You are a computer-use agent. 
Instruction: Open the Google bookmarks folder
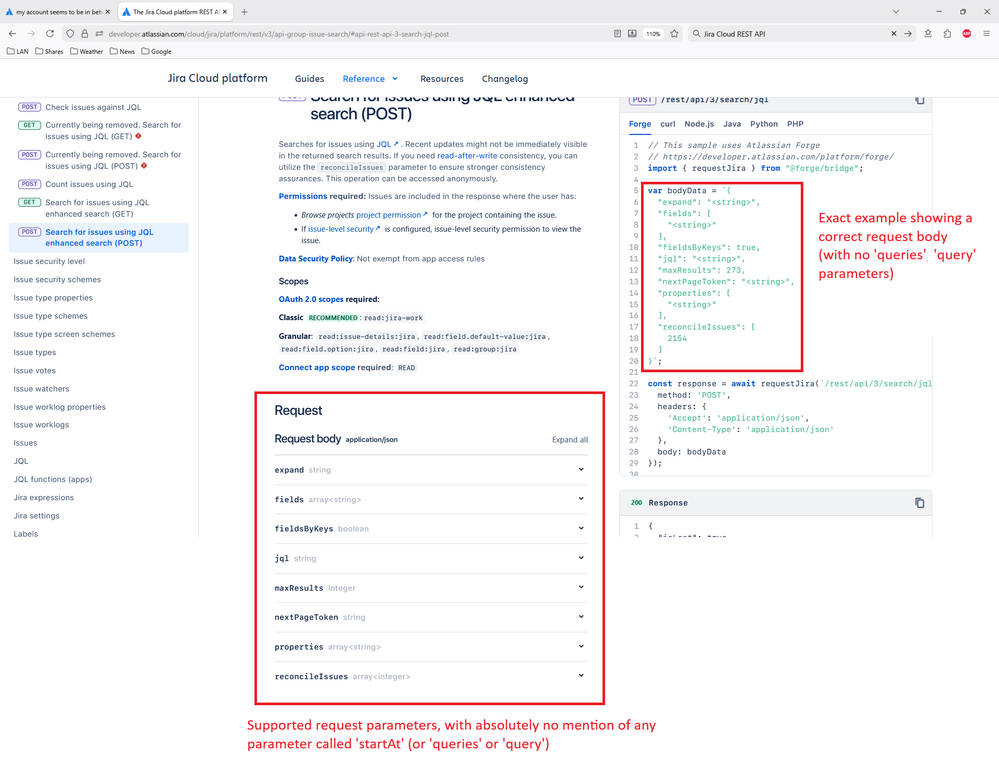pyautogui.click(x=157, y=52)
